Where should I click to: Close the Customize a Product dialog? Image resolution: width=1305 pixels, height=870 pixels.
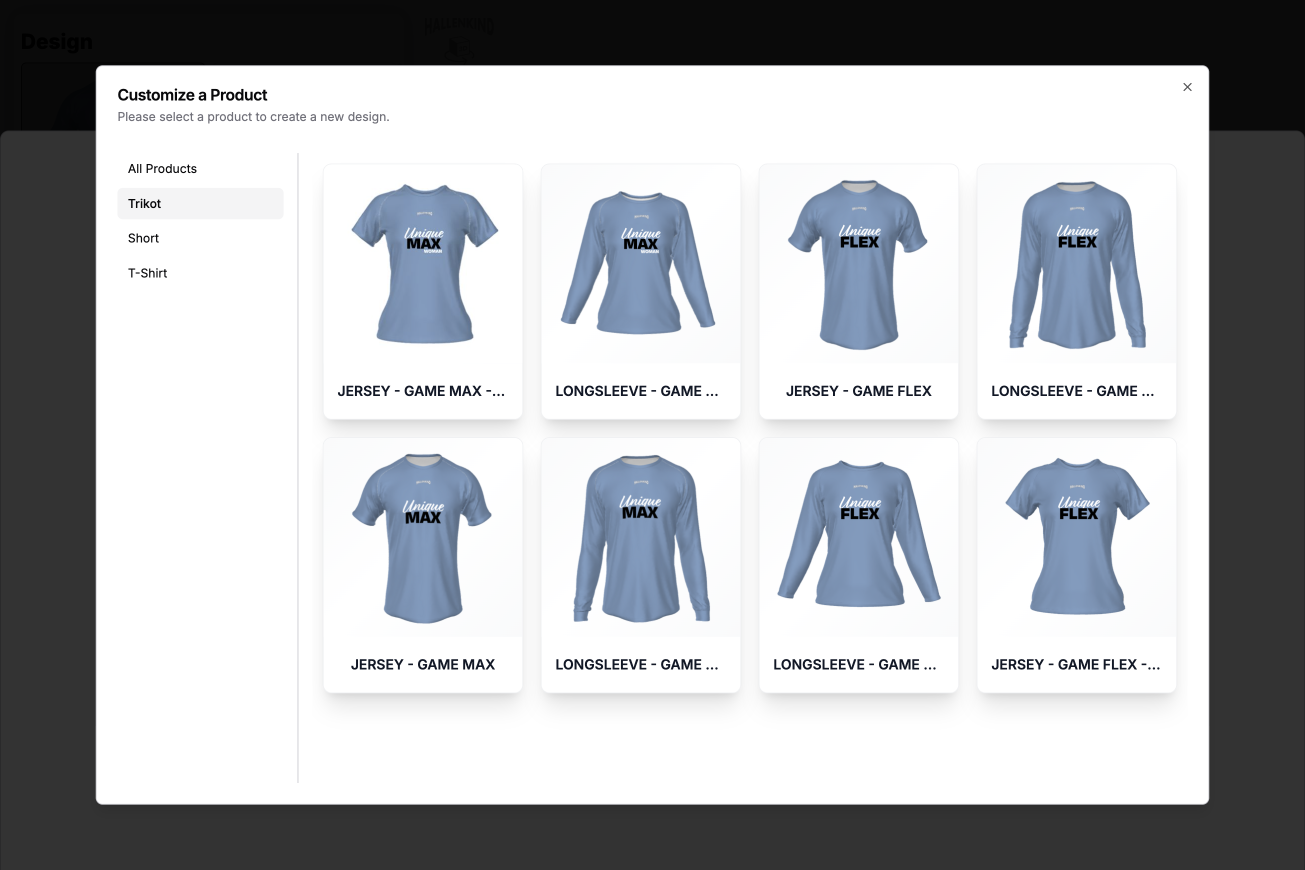[x=1187, y=87]
